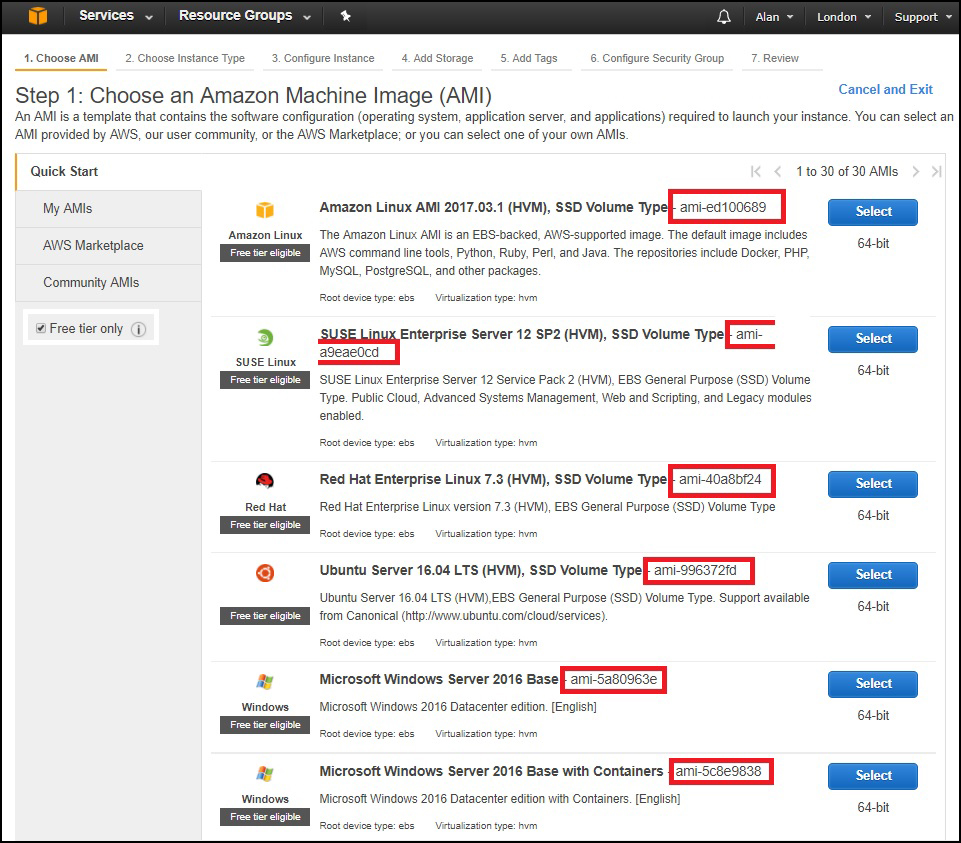Open the London region dropdown
The image size is (961, 843).
tap(844, 17)
